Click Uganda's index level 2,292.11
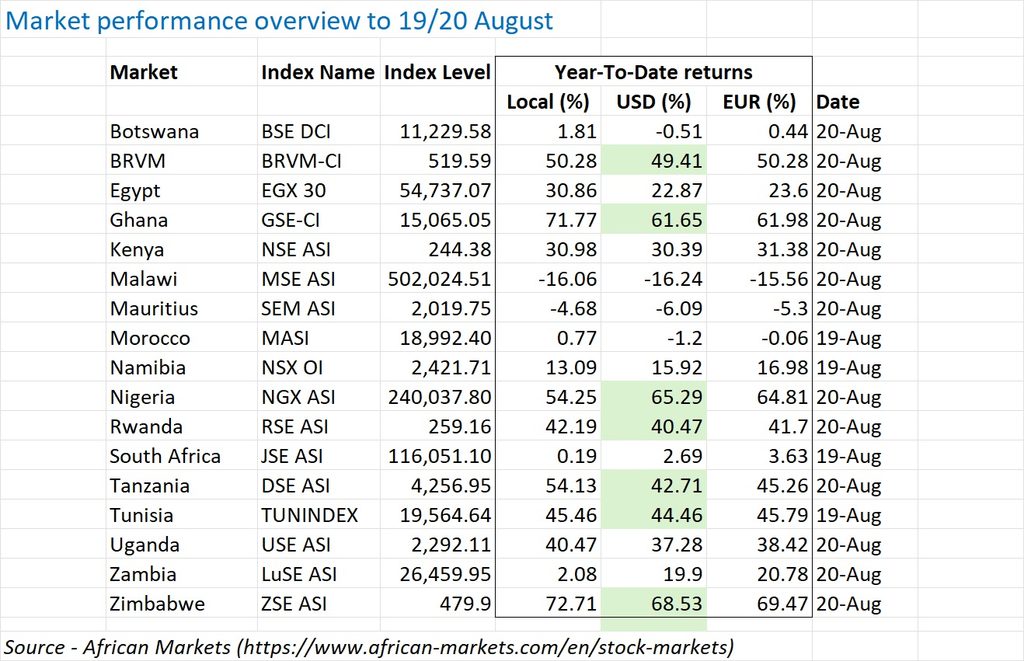The height and width of the screenshot is (661, 1024). 438,544
